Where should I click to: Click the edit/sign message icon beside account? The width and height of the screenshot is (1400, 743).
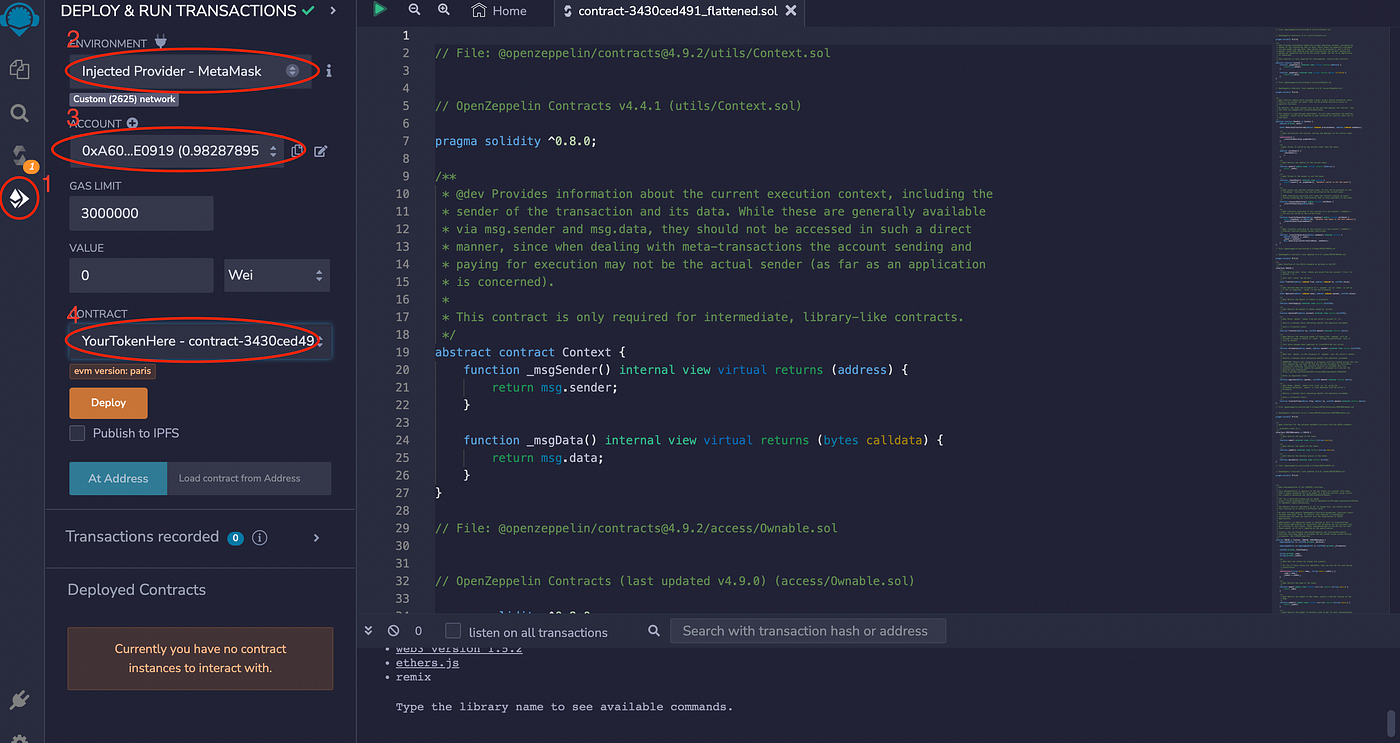(321, 151)
